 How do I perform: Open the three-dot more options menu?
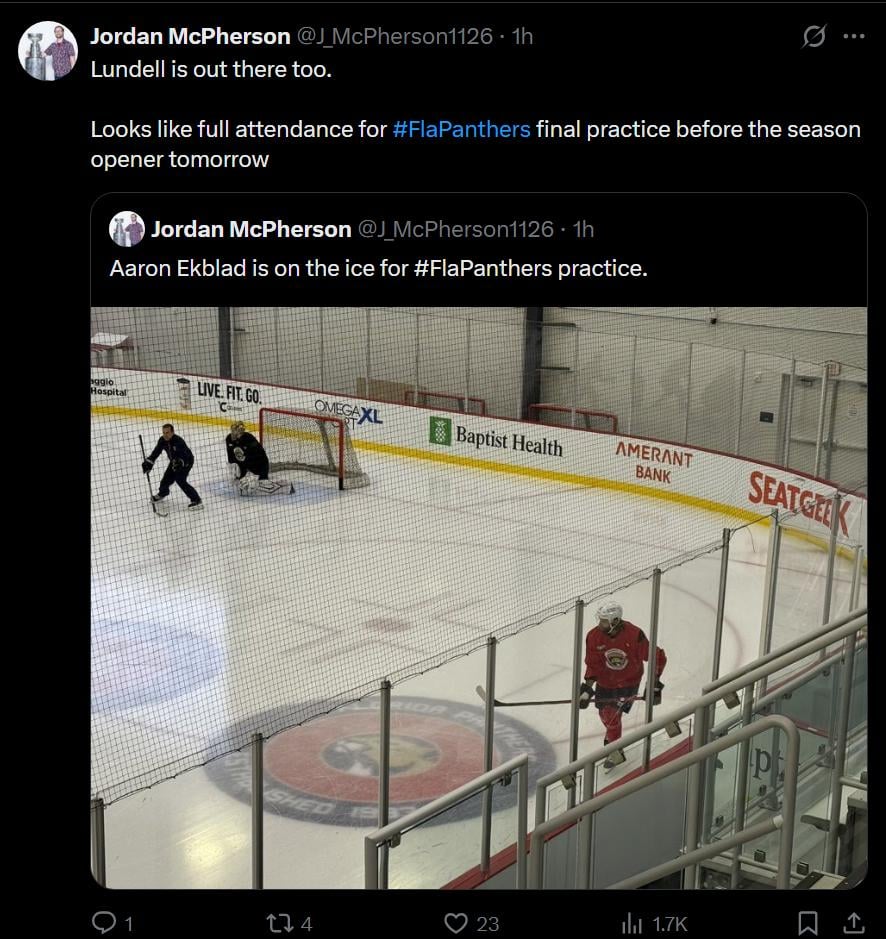click(853, 36)
